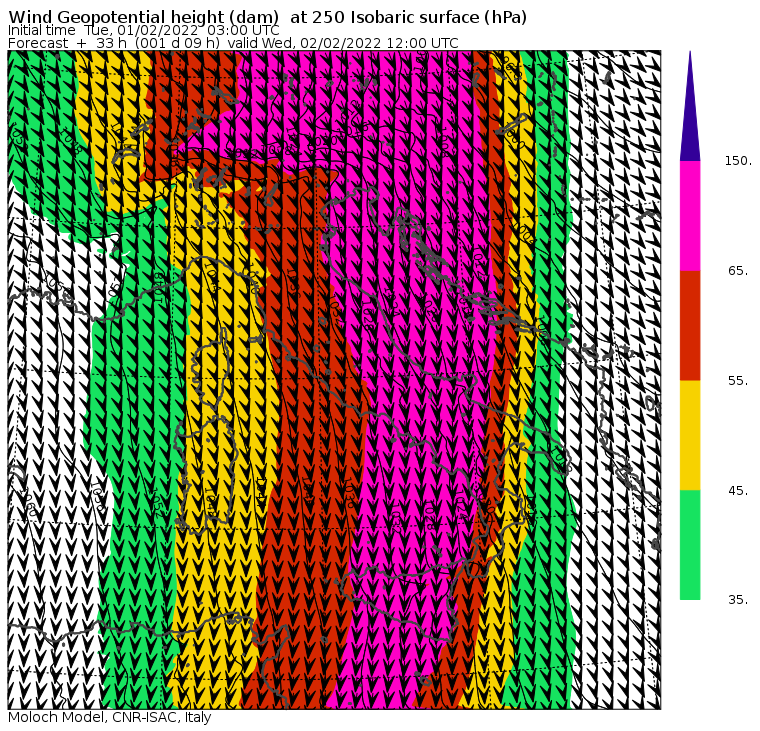760x731 pixels.
Task: Click the 'Initial time Tue, 01/02/2022 03:00 UTC' line
Action: 143,30
